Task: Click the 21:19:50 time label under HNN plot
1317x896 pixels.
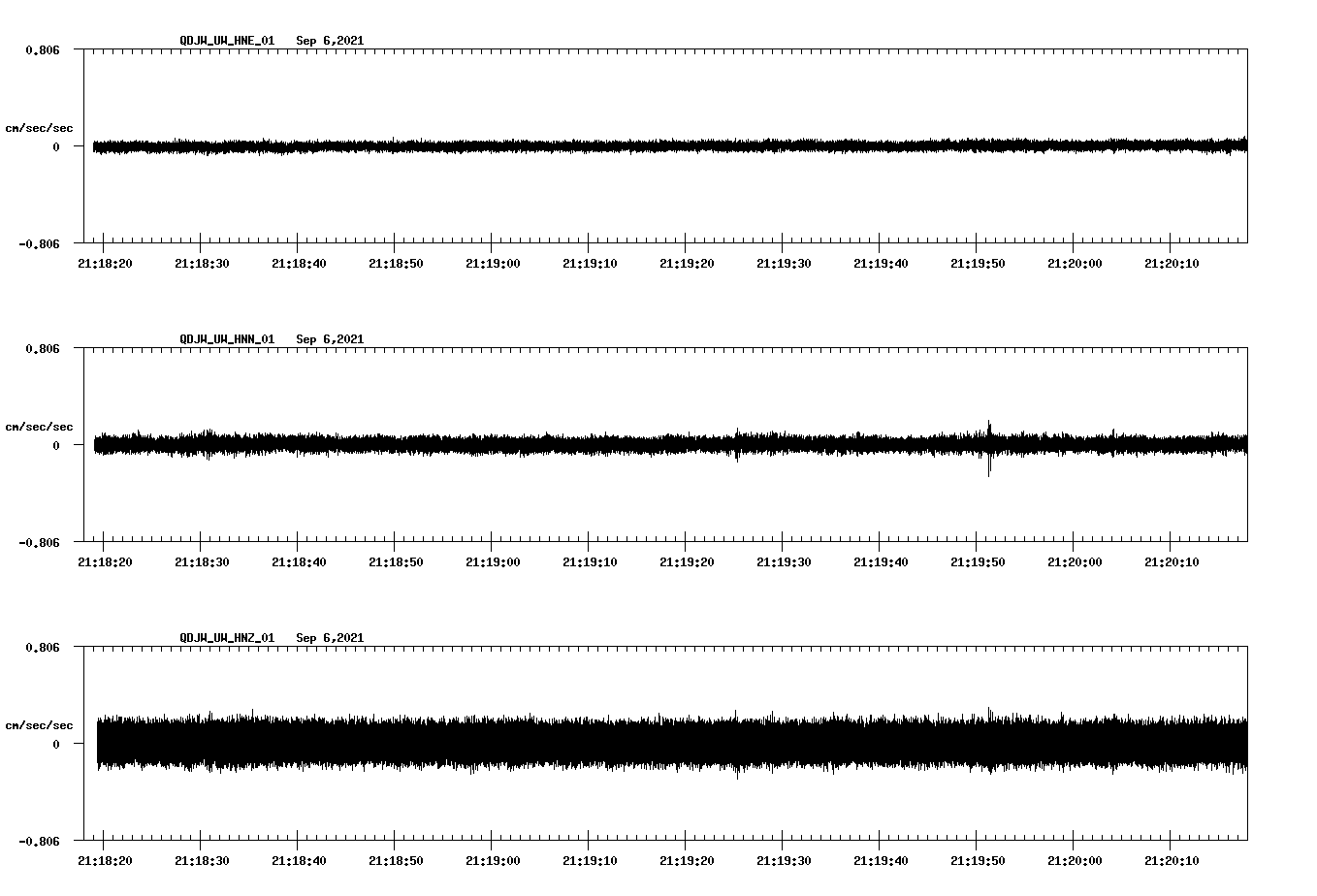Action: click(978, 562)
